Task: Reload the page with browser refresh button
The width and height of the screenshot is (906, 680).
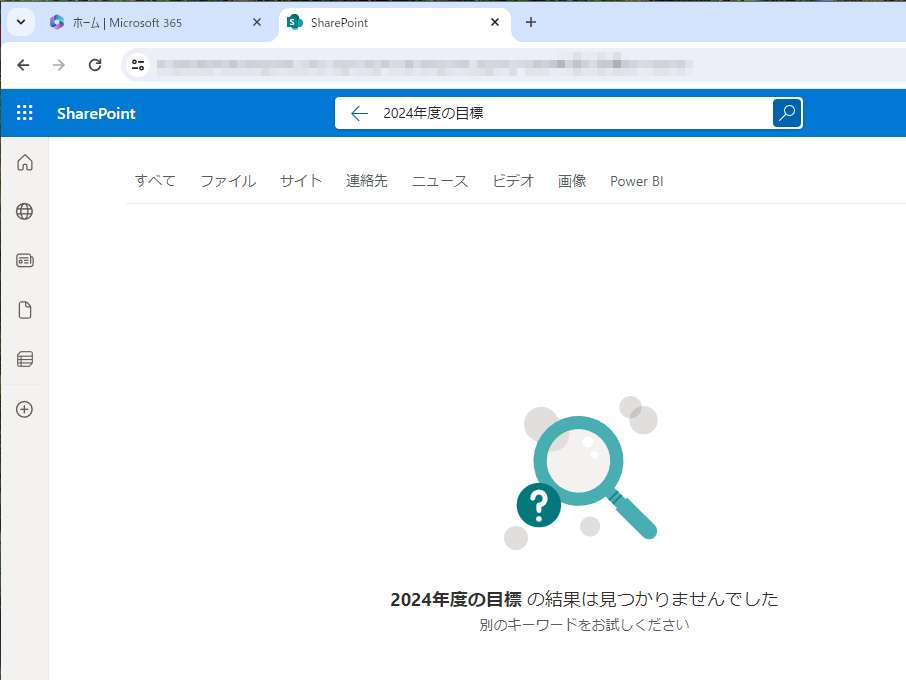Action: [x=95, y=65]
